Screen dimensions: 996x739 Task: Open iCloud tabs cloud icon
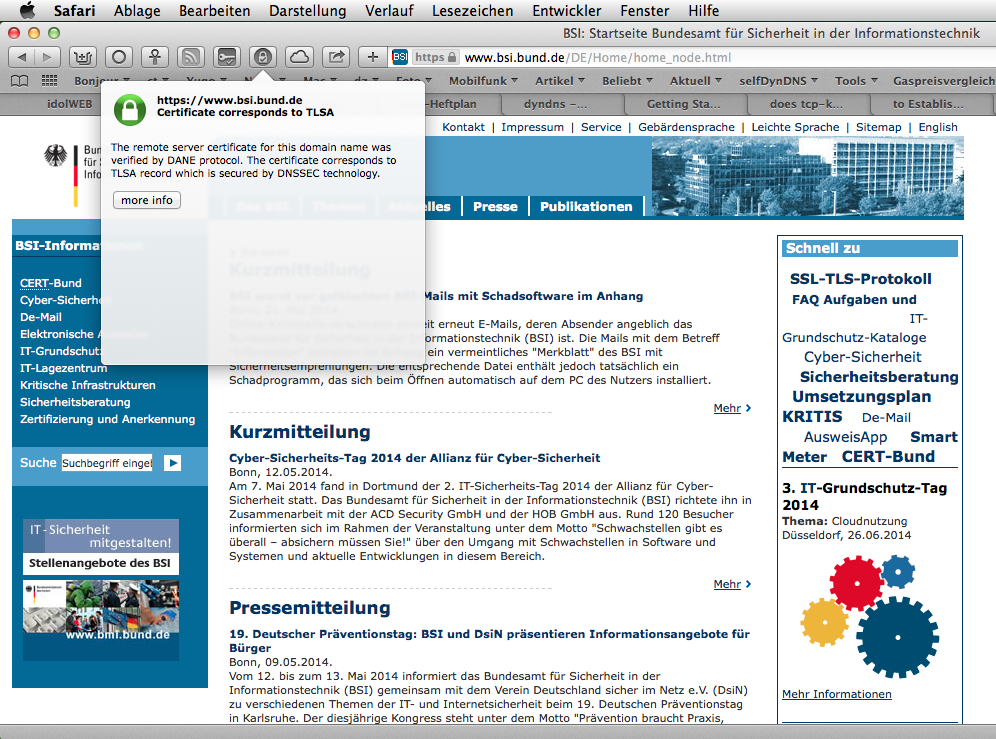(299, 57)
